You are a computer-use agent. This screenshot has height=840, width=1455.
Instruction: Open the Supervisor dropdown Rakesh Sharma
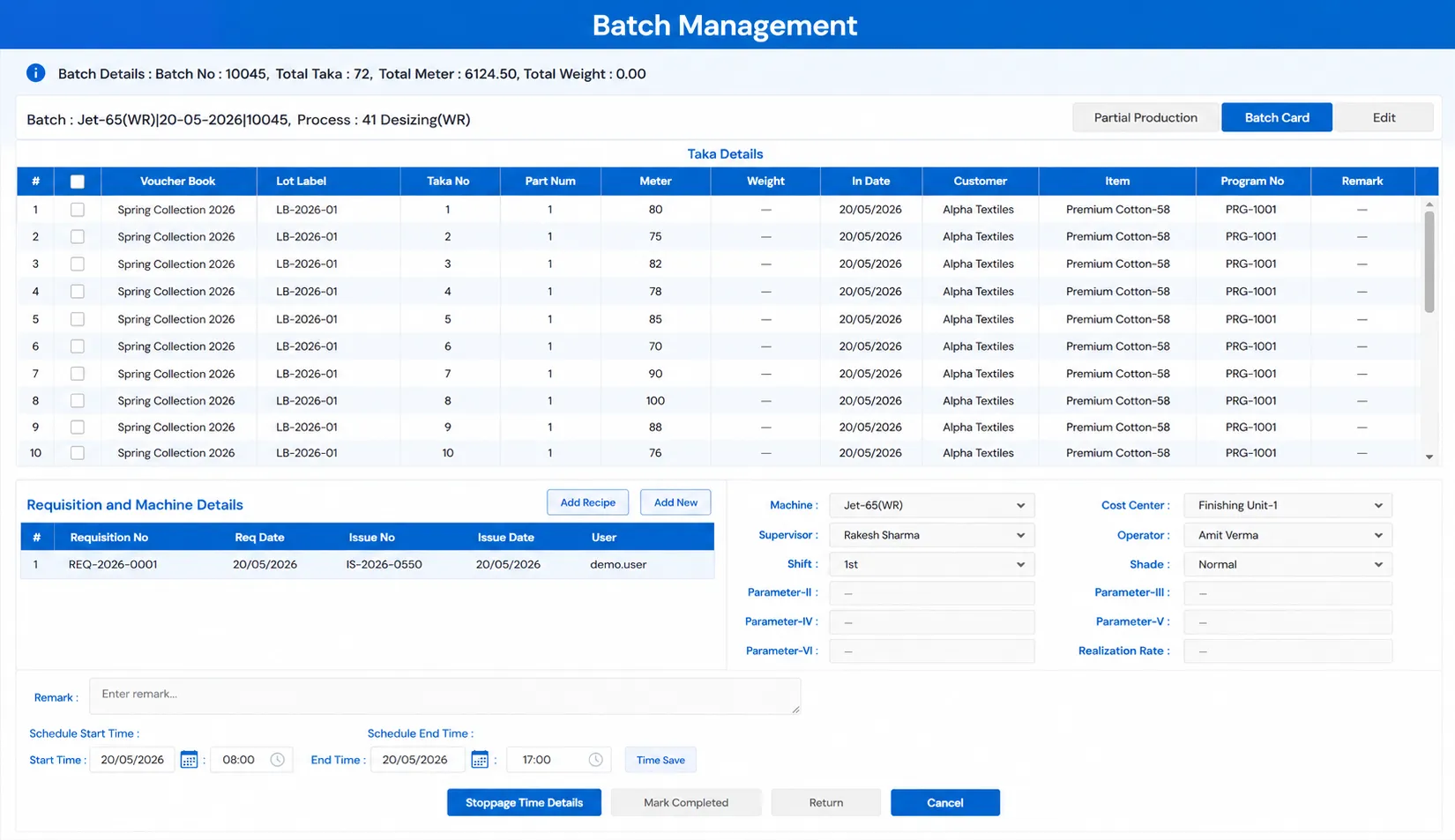[932, 535]
